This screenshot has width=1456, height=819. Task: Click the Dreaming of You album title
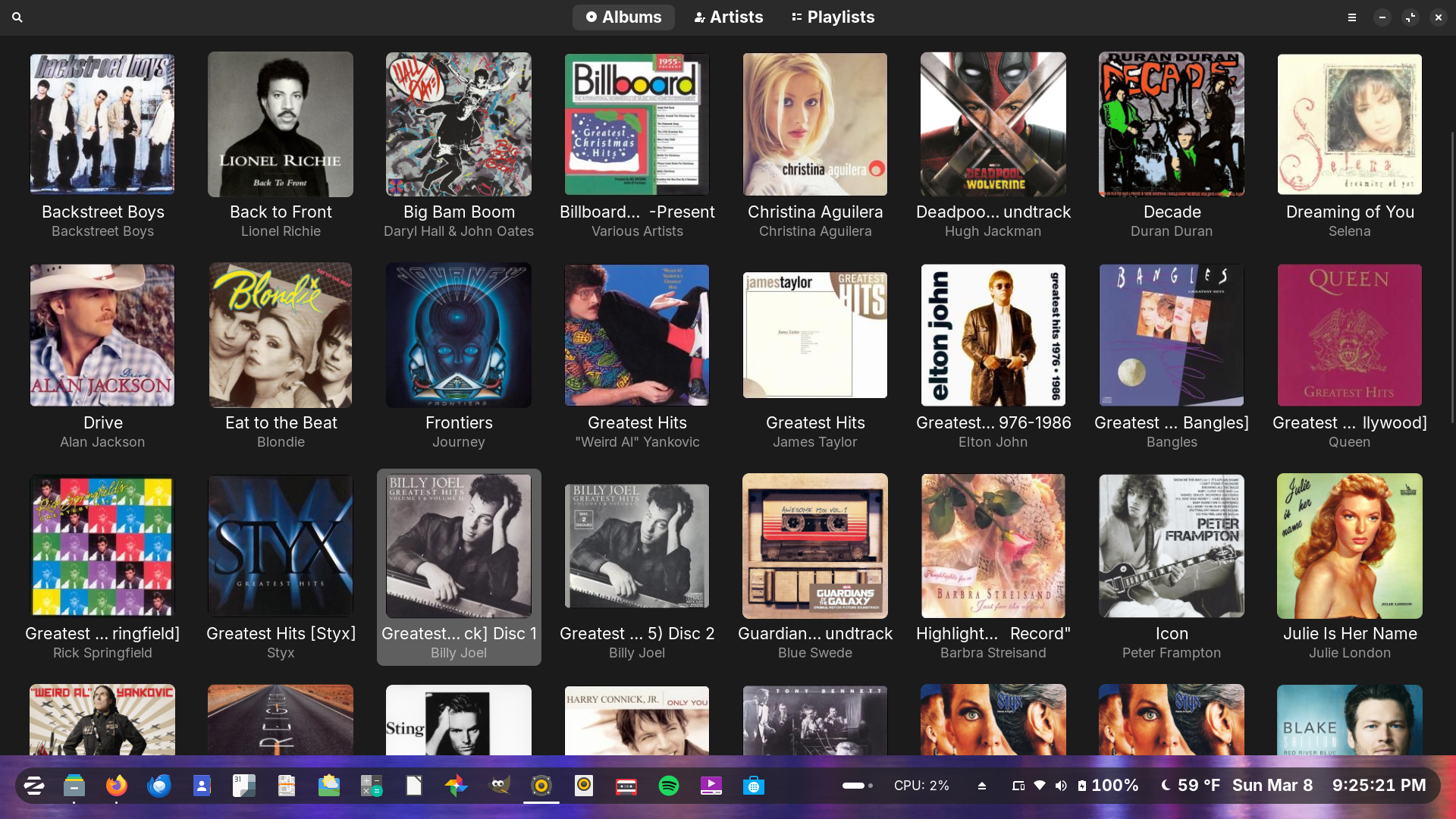(1350, 212)
